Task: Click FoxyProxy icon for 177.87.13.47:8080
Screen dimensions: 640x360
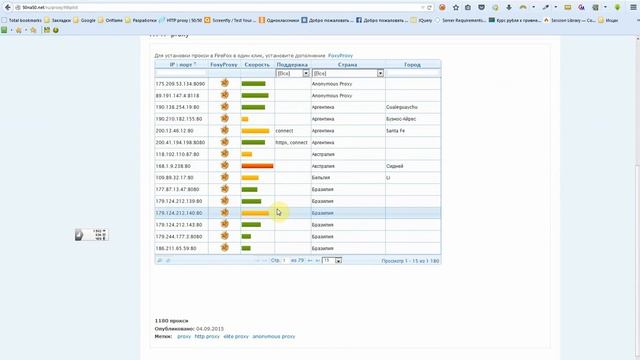Action: coord(224,189)
